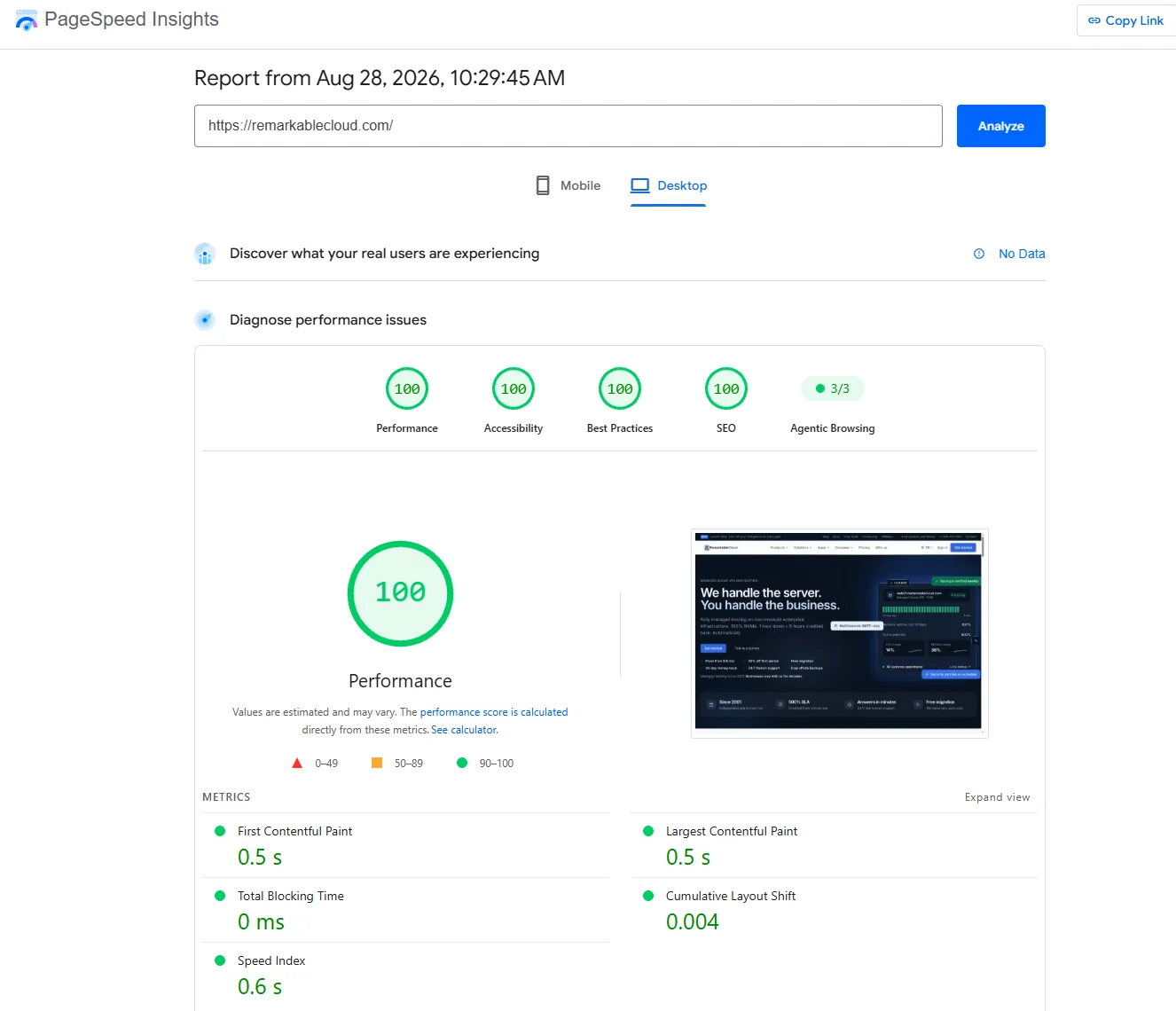Click Largest Contentful Paint metric label
This screenshot has width=1176, height=1011.
coord(732,831)
